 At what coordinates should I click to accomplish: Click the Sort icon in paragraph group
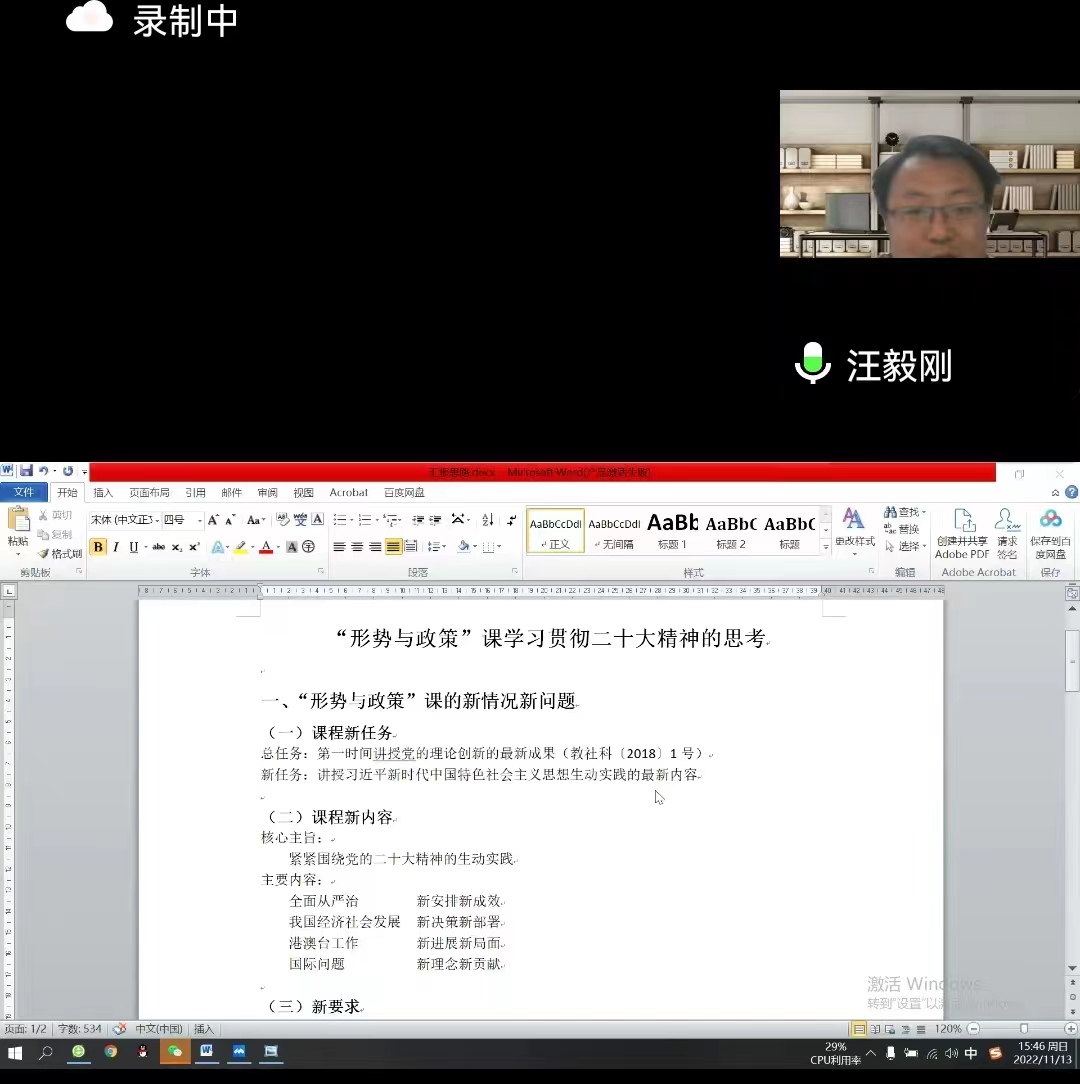click(487, 520)
